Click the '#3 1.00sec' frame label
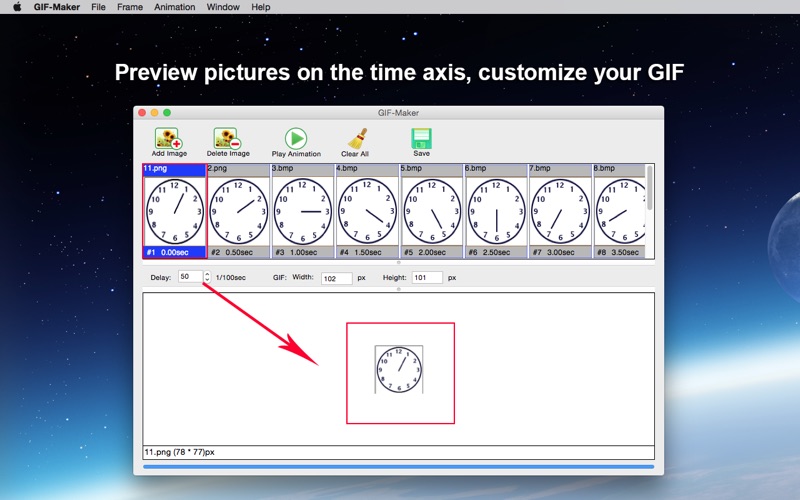This screenshot has width=800, height=500. coord(296,252)
